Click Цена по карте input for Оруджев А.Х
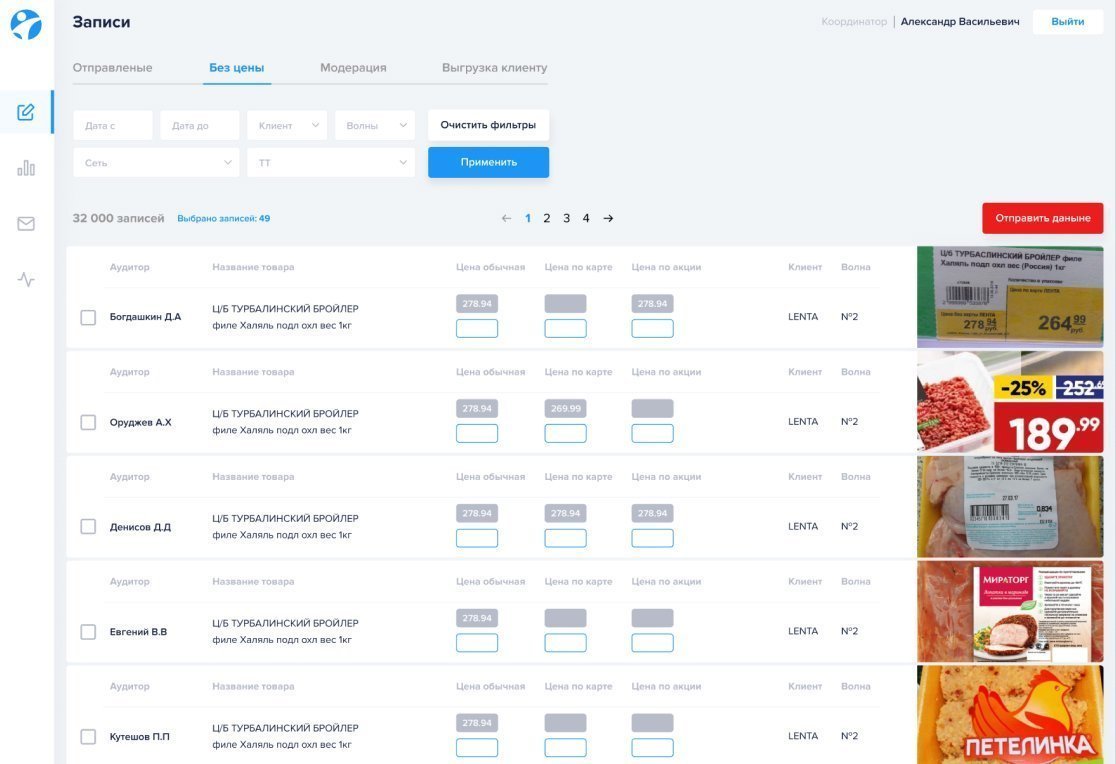Image resolution: width=1116 pixels, height=764 pixels. 565,433
